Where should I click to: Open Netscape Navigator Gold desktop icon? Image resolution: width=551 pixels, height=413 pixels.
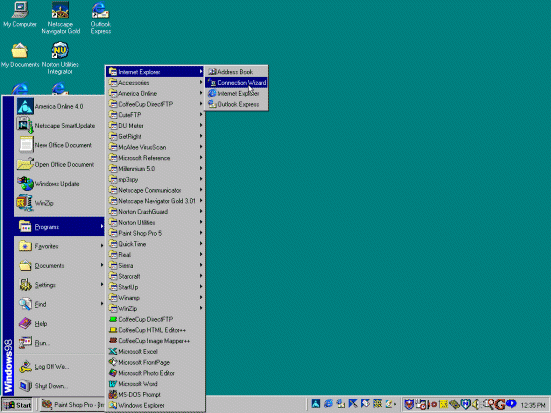tap(60, 18)
